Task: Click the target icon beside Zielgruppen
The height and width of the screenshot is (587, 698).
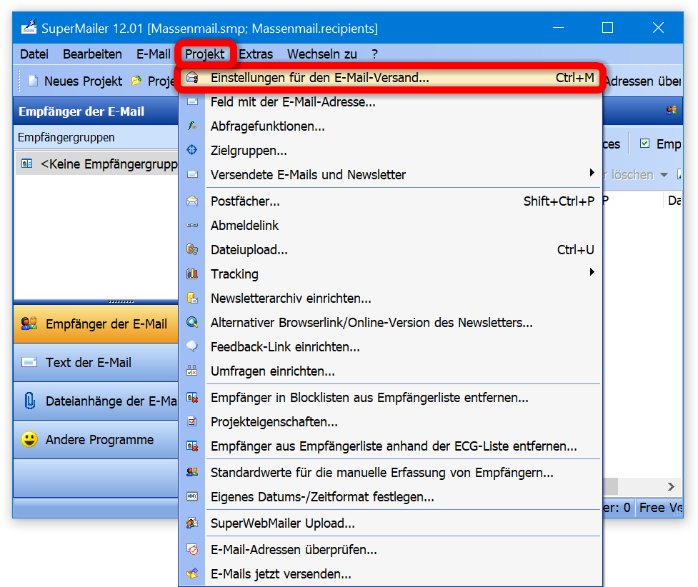Action: click(x=192, y=150)
